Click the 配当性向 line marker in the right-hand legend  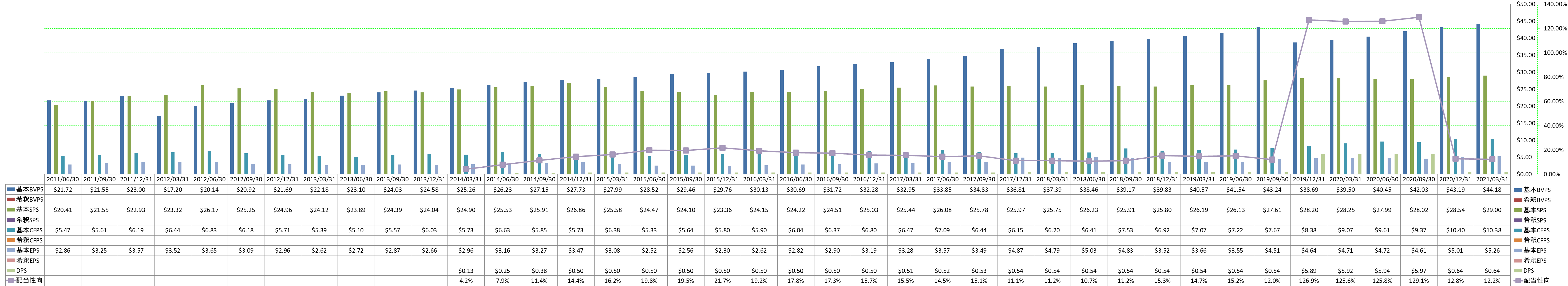point(1518,280)
